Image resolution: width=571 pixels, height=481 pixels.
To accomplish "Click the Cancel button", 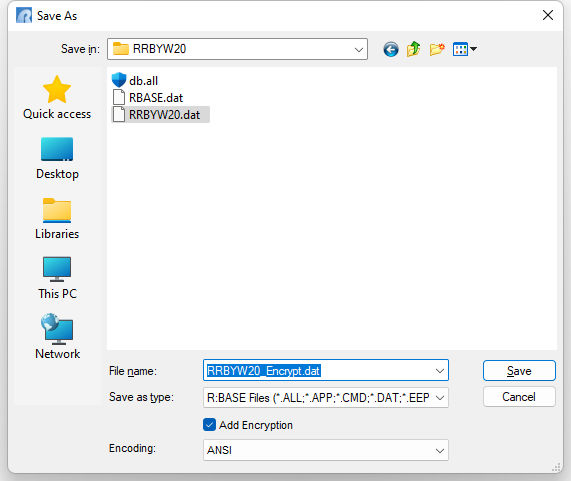I will coord(519,397).
